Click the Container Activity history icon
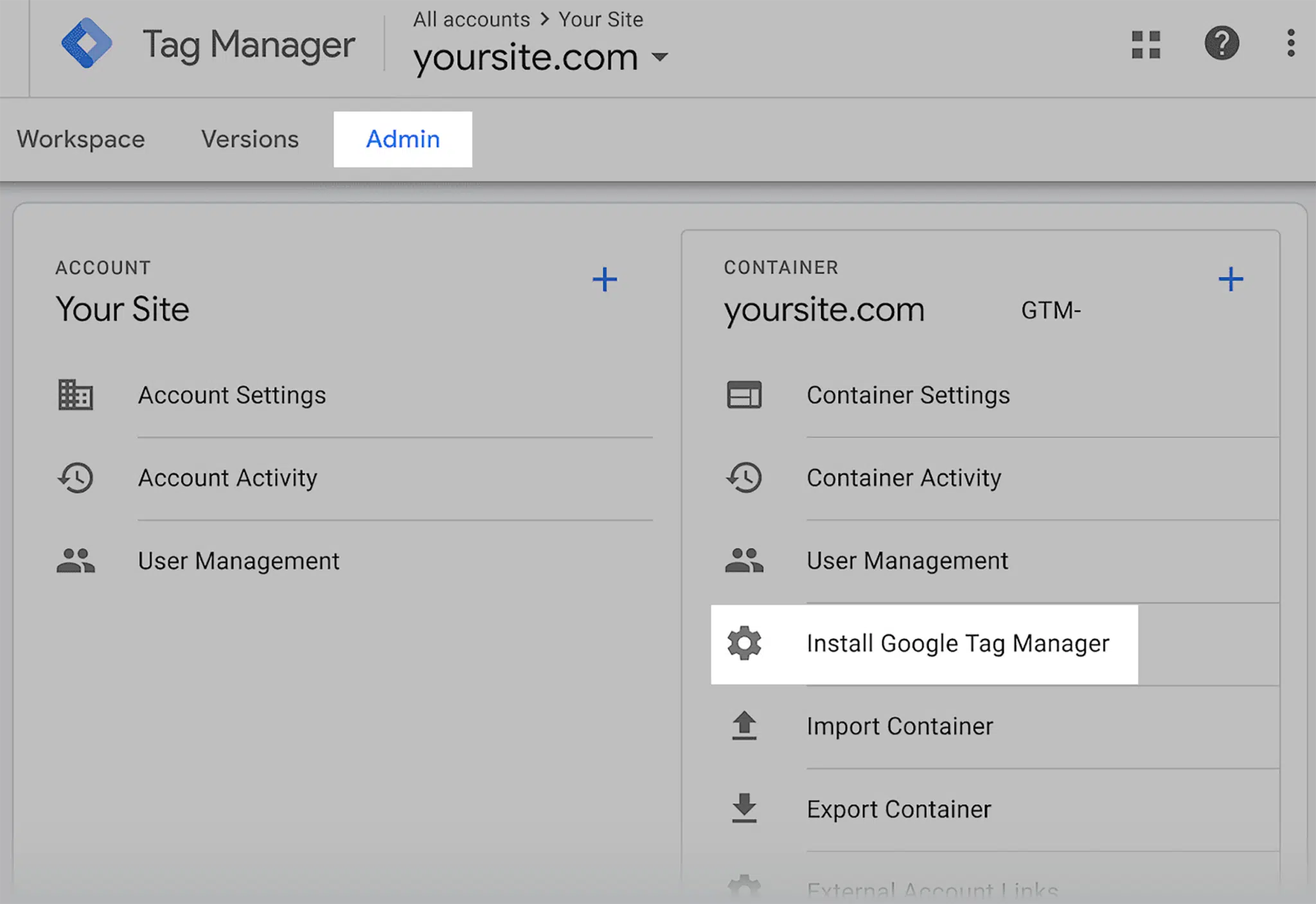Viewport: 1316px width, 904px height. (x=744, y=477)
